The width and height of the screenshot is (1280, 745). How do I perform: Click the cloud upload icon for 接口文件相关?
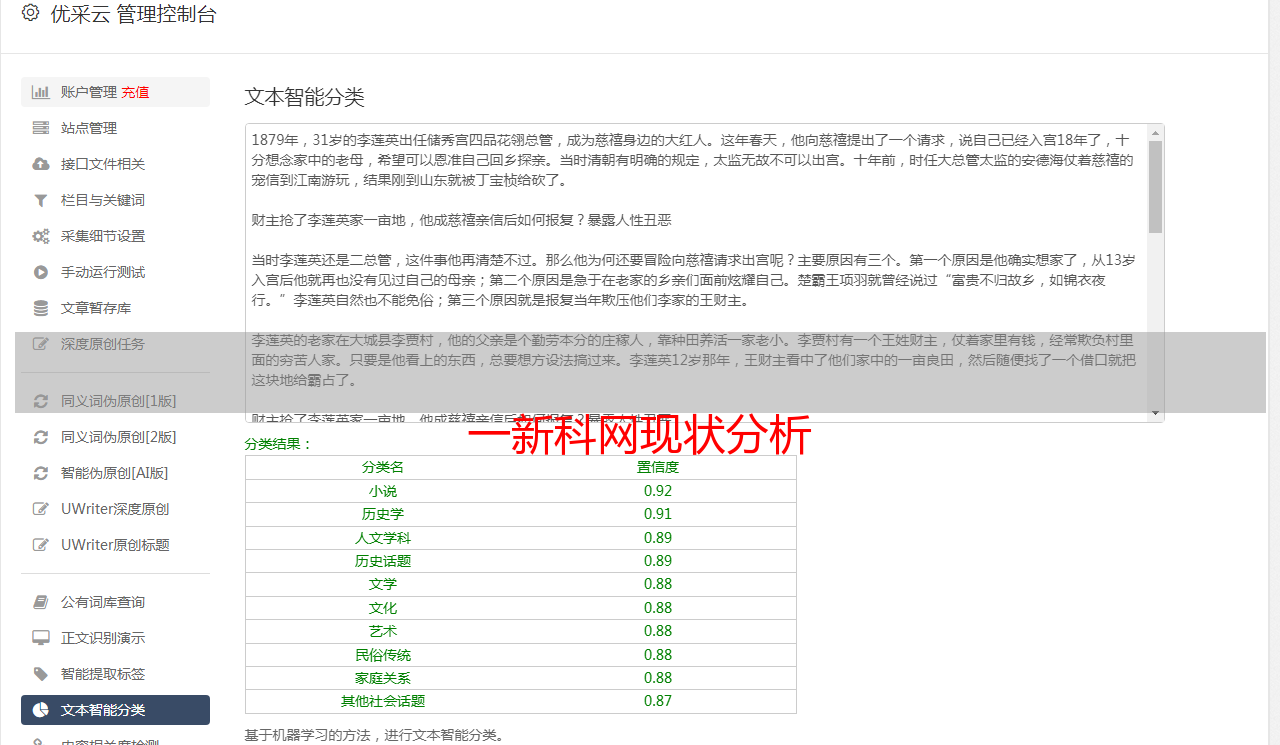[x=41, y=164]
